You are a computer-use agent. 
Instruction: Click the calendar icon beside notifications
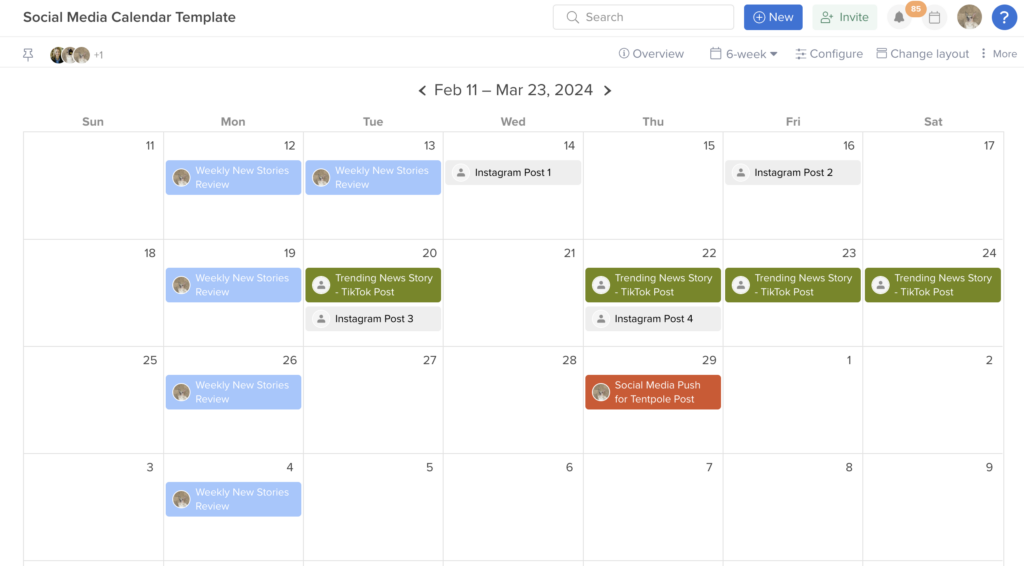(x=935, y=18)
